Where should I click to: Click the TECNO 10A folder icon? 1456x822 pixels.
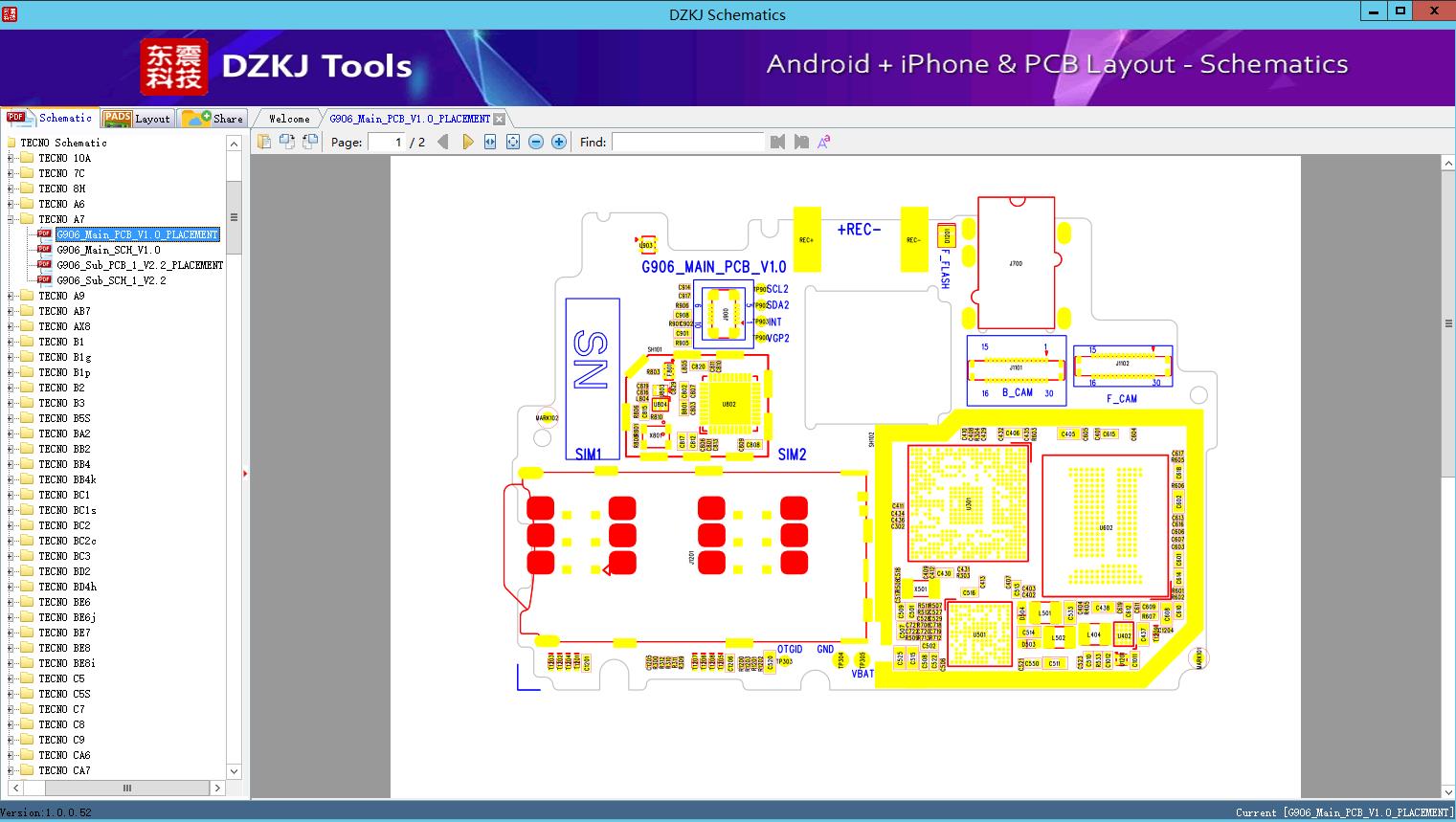point(27,158)
